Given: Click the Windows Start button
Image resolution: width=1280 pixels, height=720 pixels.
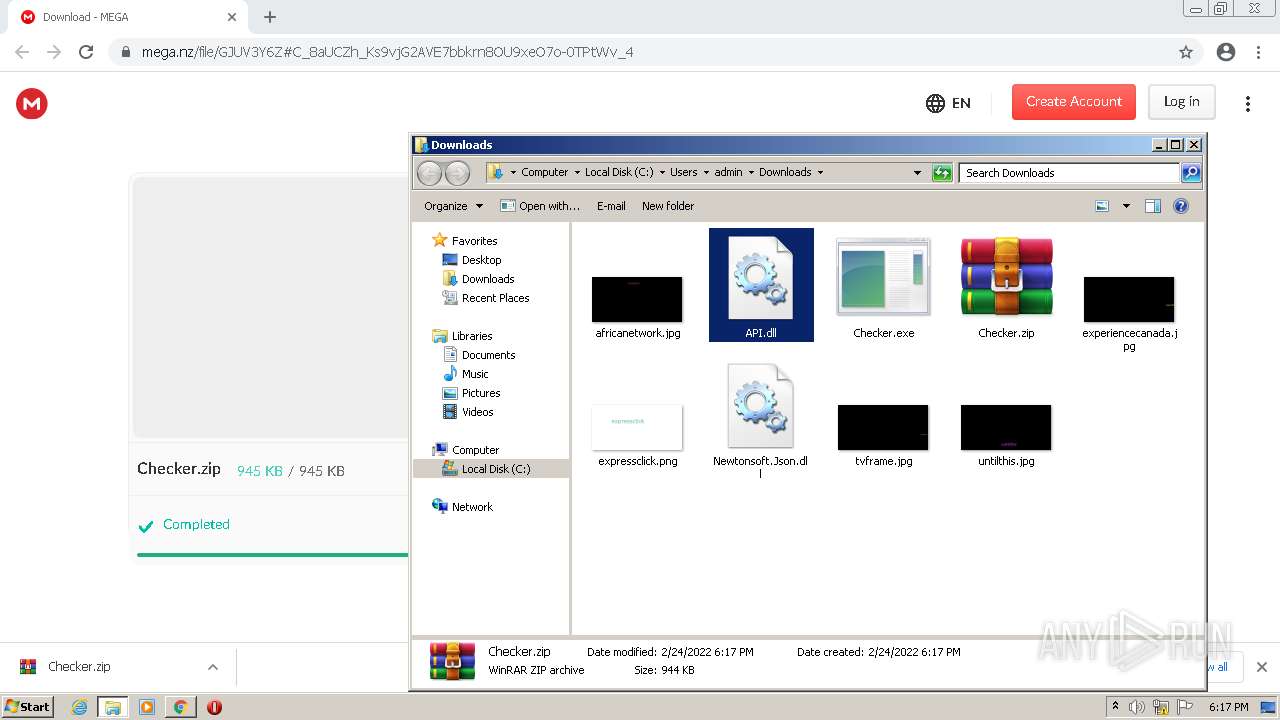Looking at the screenshot, I should [27, 707].
